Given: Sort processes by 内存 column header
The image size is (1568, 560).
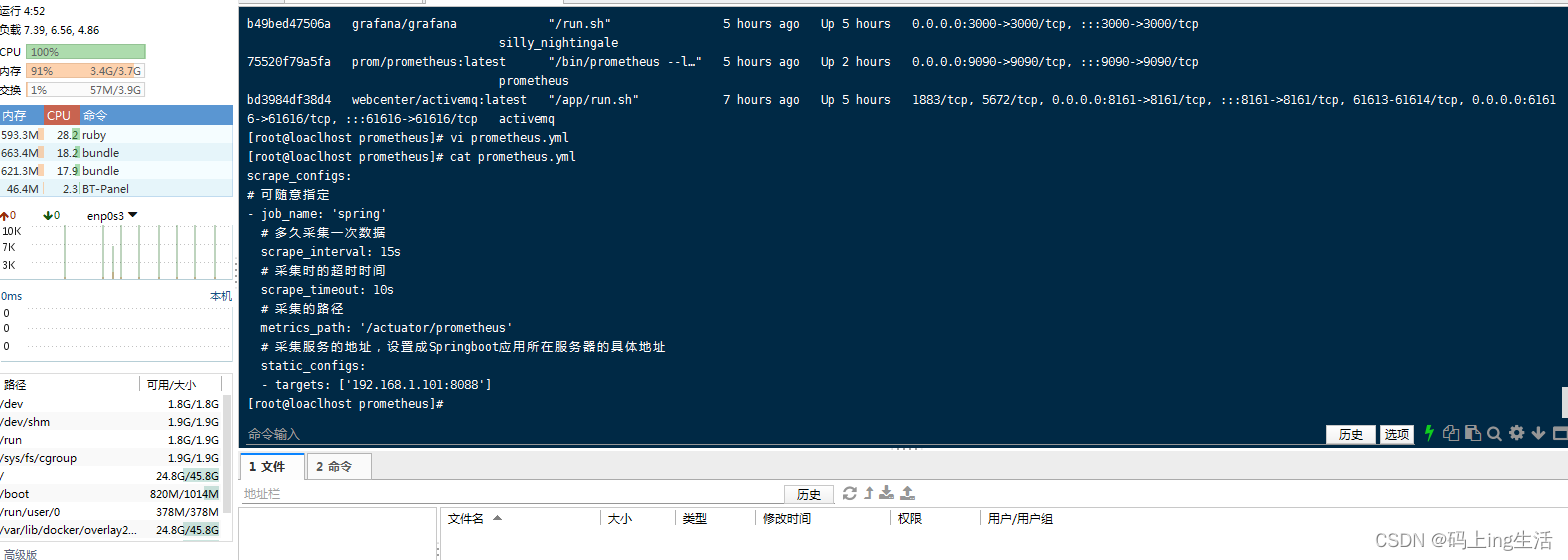Looking at the screenshot, I should click(x=21, y=115).
